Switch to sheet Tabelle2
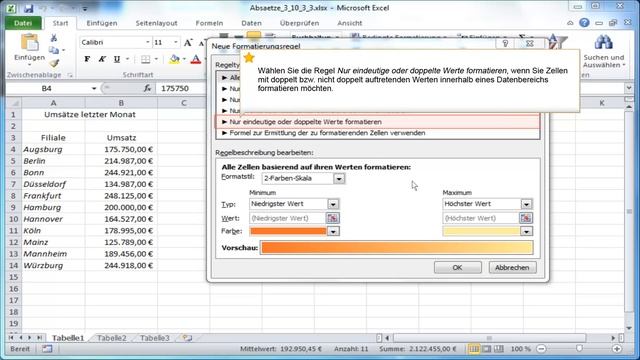Screen dimensions: 640x360 pyautogui.click(x=111, y=338)
